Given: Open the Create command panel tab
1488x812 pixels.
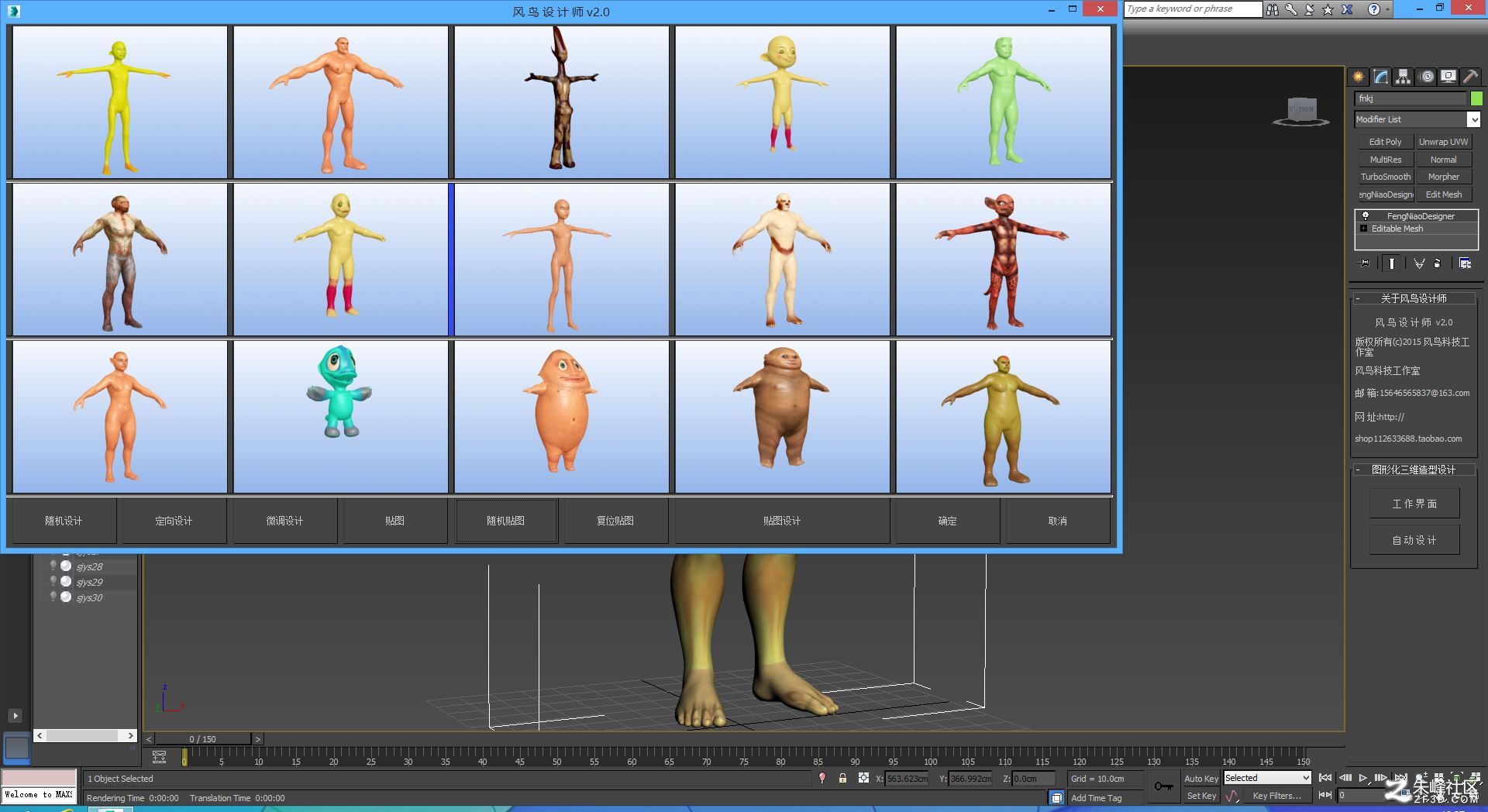Looking at the screenshot, I should click(1358, 77).
